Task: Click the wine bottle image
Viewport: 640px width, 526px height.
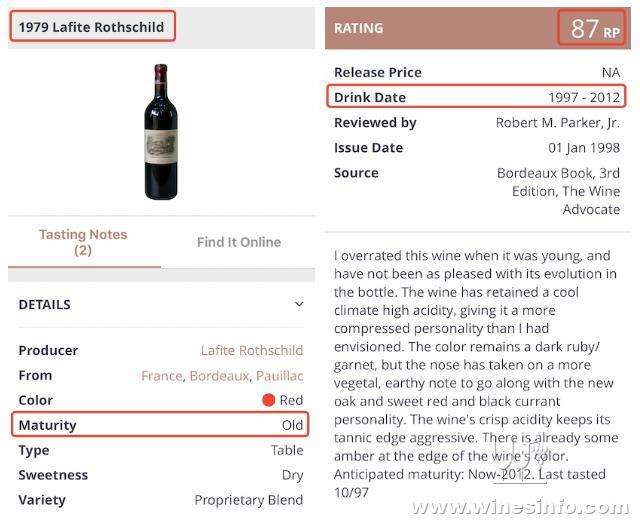Action: [161, 132]
